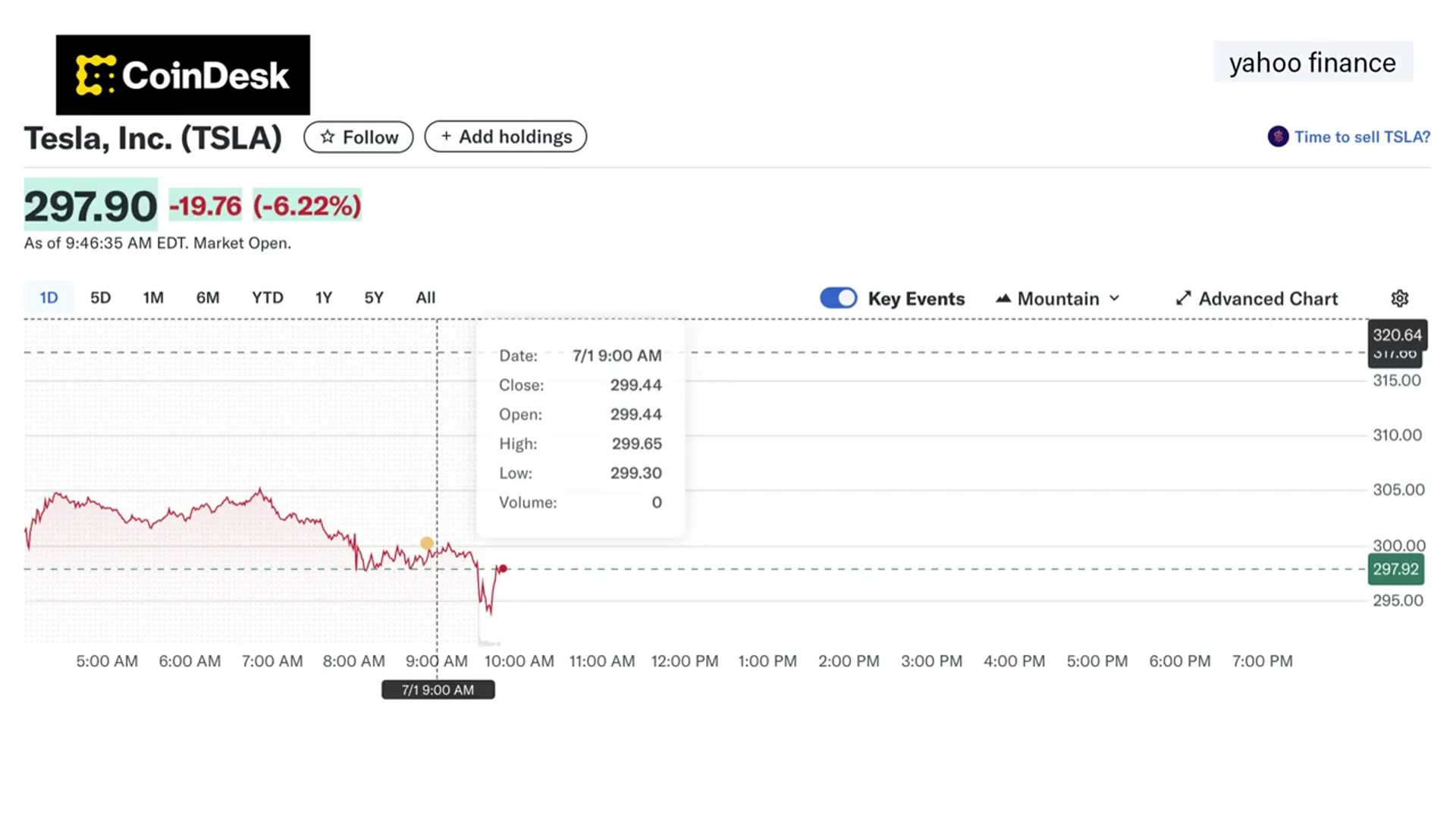Click the green 297.92 price tag
Image resolution: width=1456 pixels, height=819 pixels.
[x=1396, y=569]
